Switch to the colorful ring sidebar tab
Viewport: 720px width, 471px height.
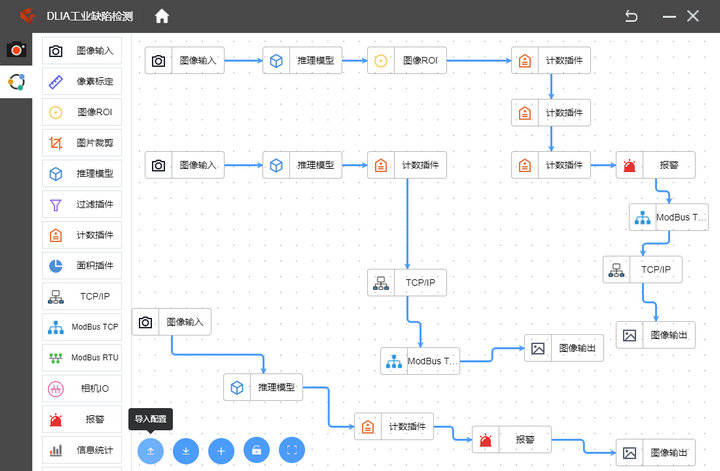pos(16,82)
